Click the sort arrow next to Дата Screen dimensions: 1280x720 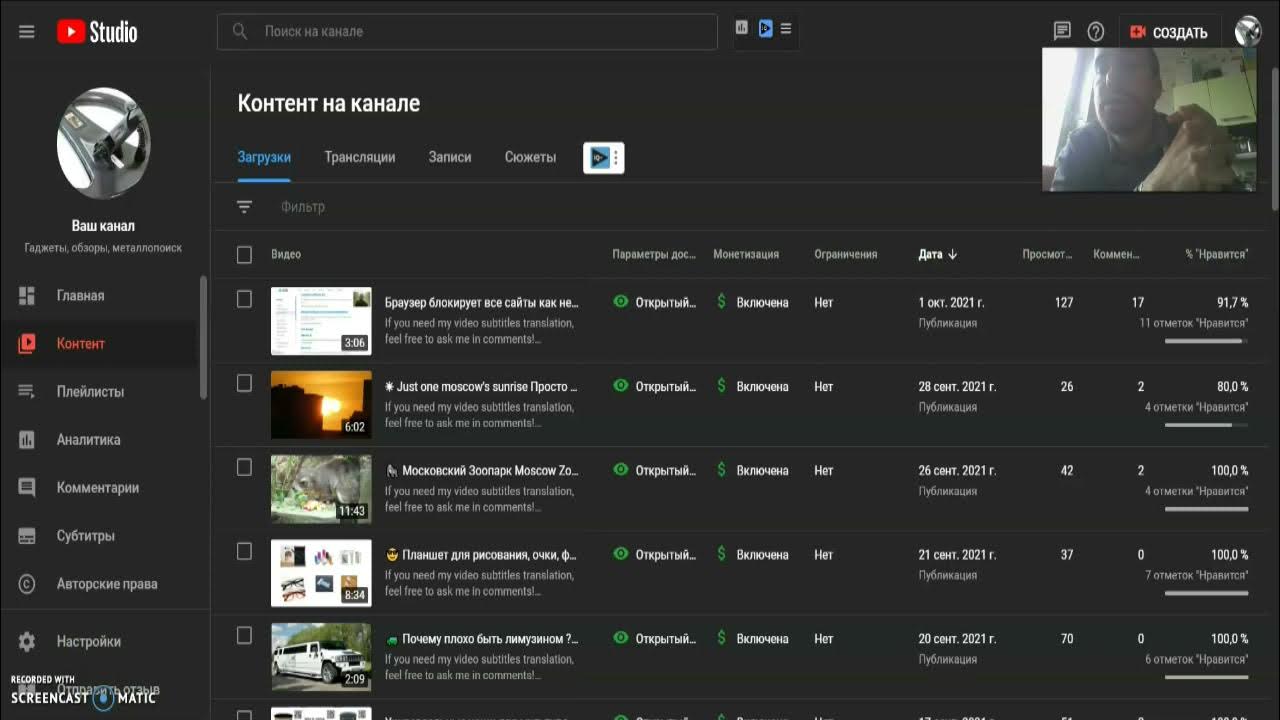953,255
